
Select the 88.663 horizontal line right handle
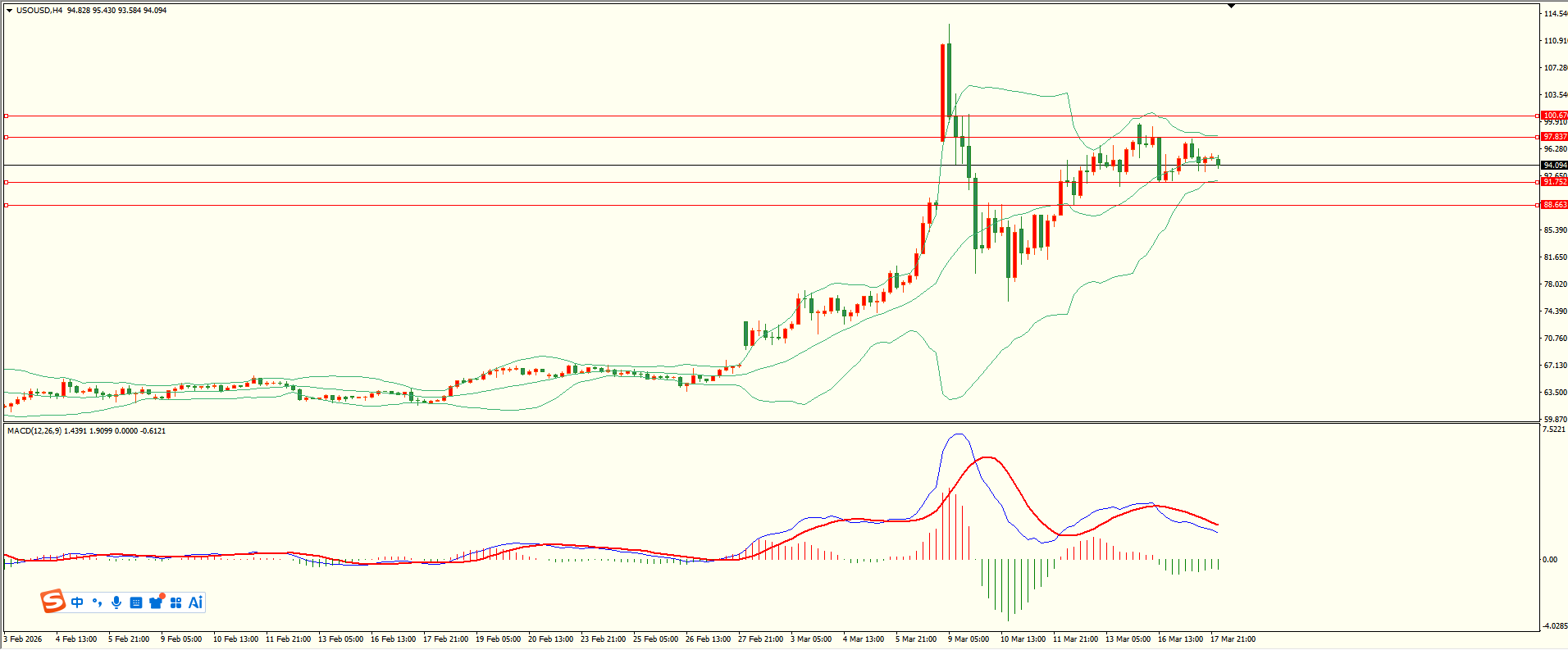pyautogui.click(x=1537, y=205)
